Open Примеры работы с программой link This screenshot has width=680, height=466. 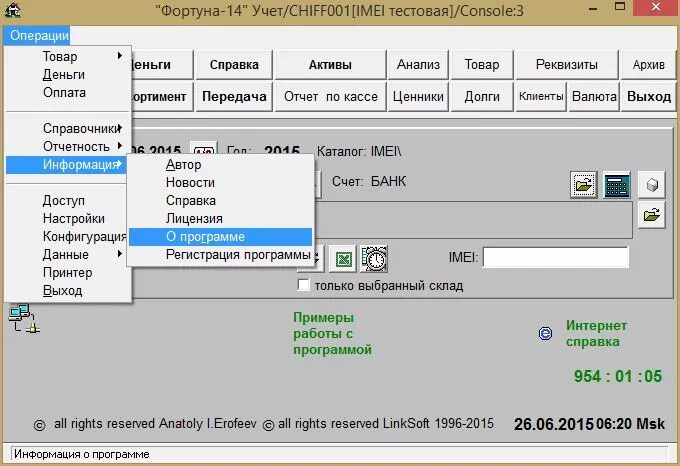pos(332,333)
